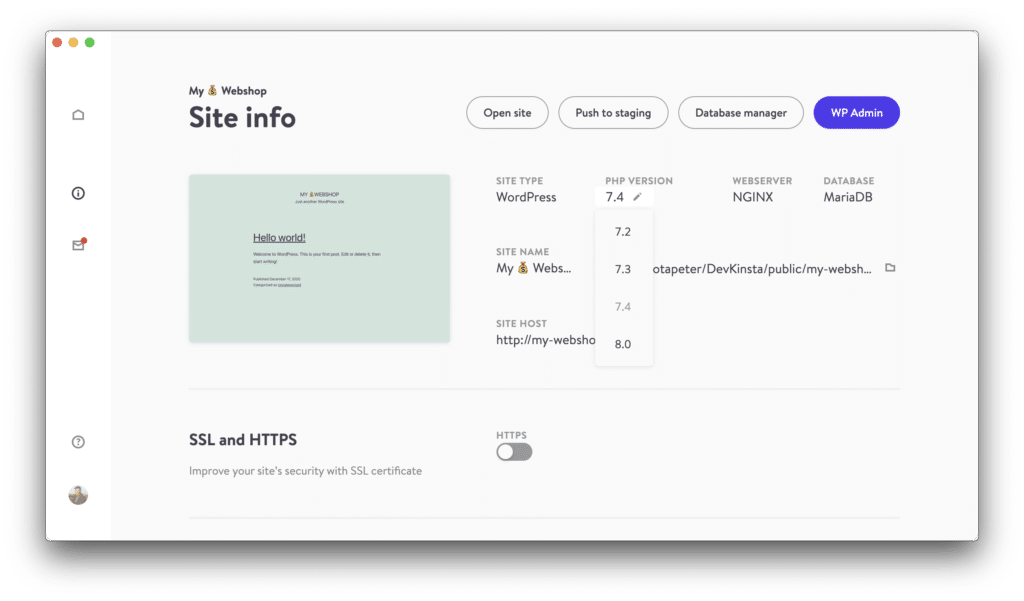Click the money bag emoji site title

point(213,90)
